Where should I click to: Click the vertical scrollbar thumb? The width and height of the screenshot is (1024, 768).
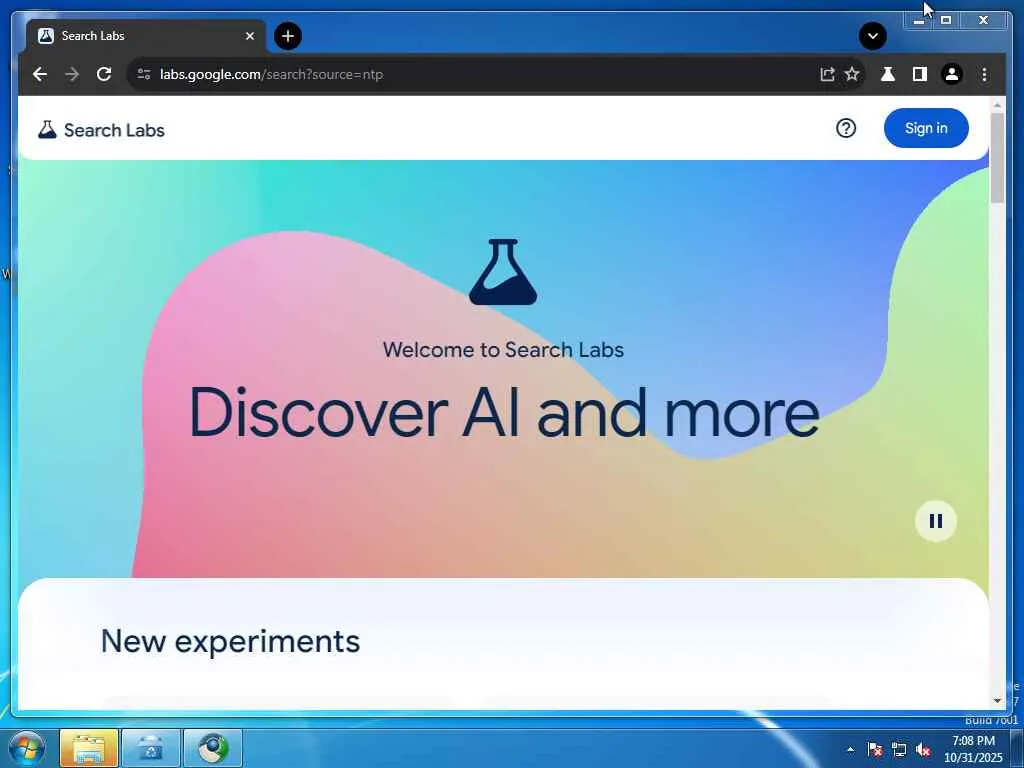tap(997, 157)
